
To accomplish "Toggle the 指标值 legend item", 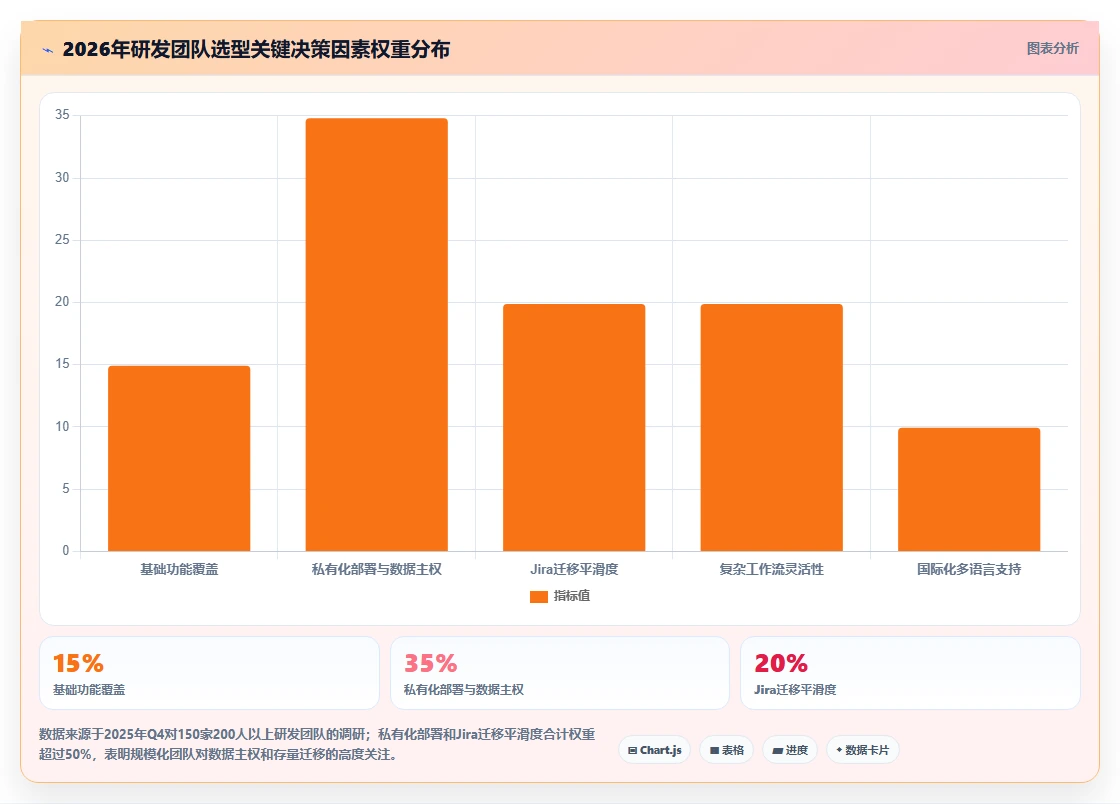I will (560, 596).
